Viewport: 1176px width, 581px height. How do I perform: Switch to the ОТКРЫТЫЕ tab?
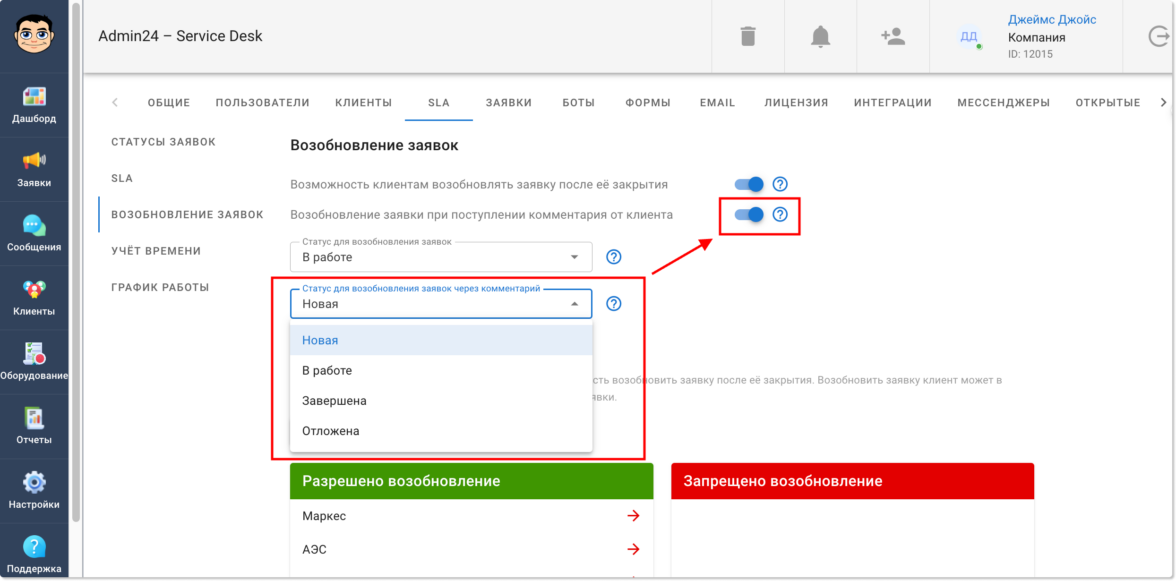(x=1108, y=103)
